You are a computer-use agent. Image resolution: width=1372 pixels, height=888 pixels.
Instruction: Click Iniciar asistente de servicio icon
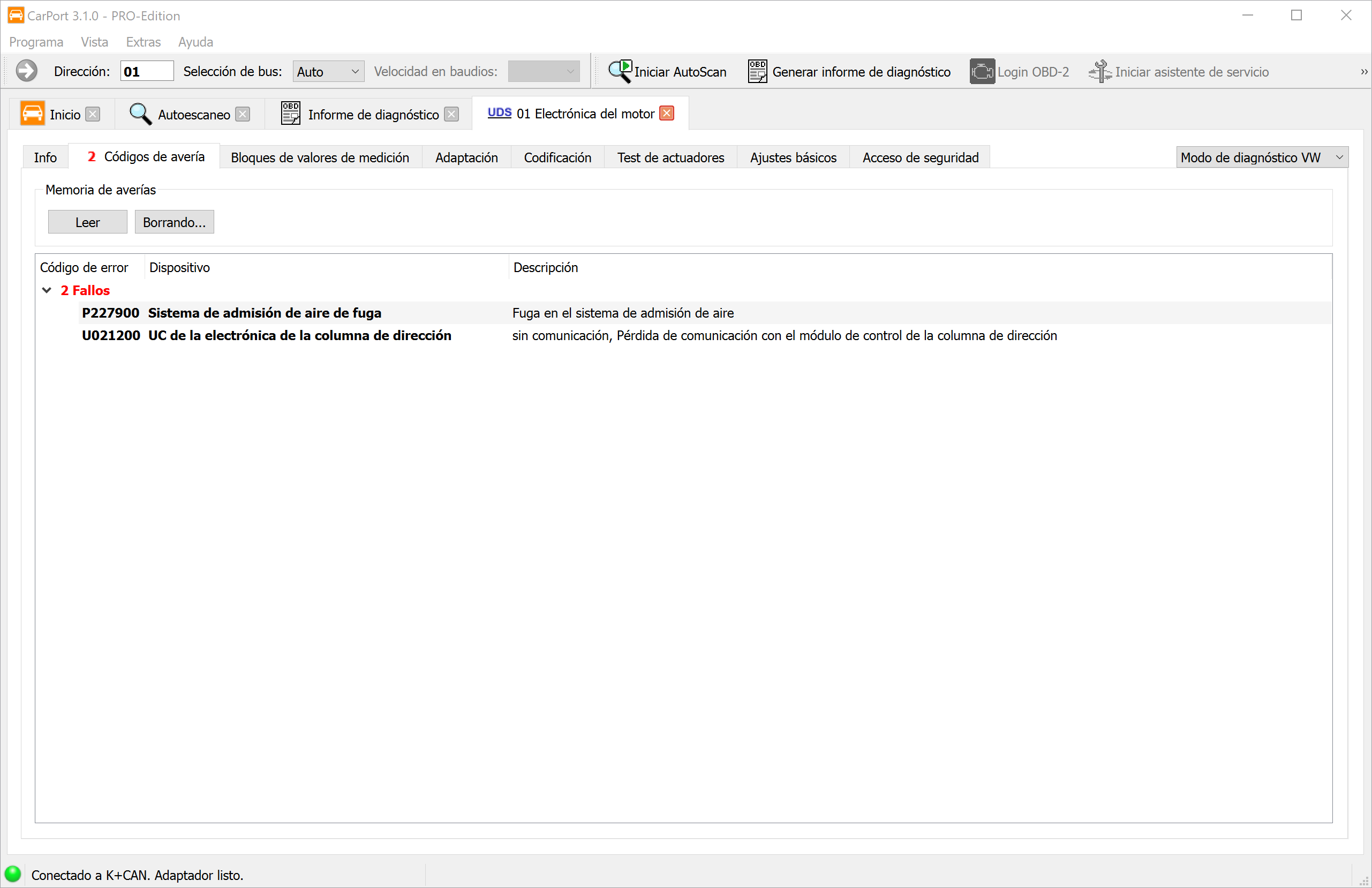[1099, 72]
